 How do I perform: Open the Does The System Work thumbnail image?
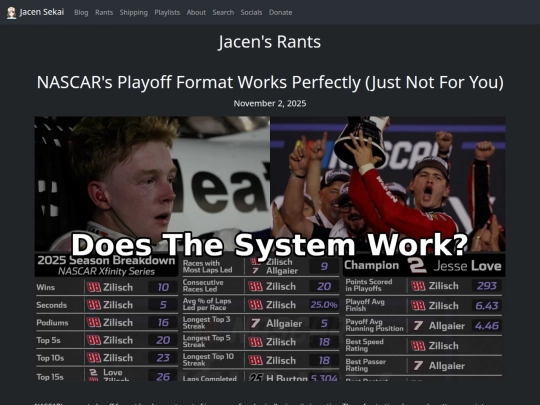point(270,248)
